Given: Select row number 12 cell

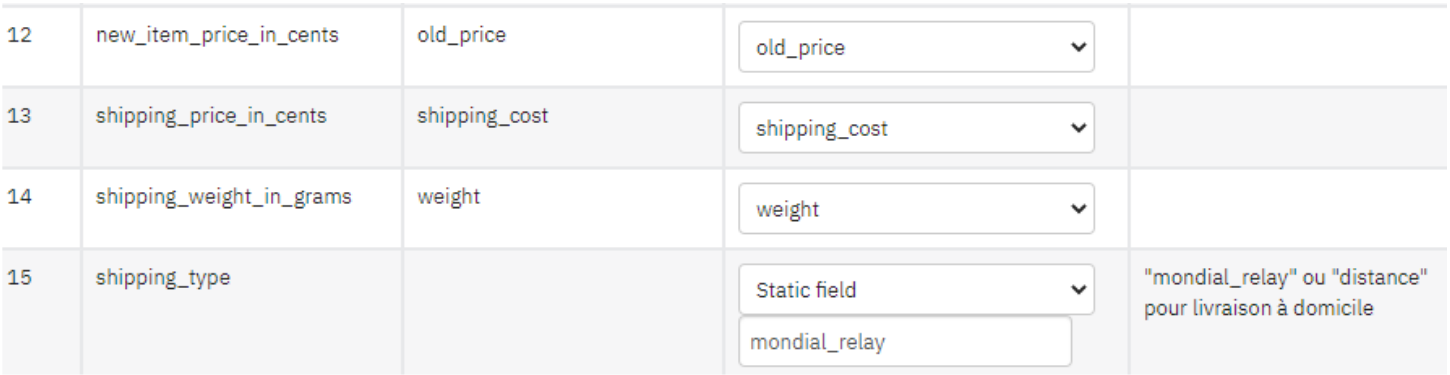Looking at the screenshot, I should click(x=42, y=48).
